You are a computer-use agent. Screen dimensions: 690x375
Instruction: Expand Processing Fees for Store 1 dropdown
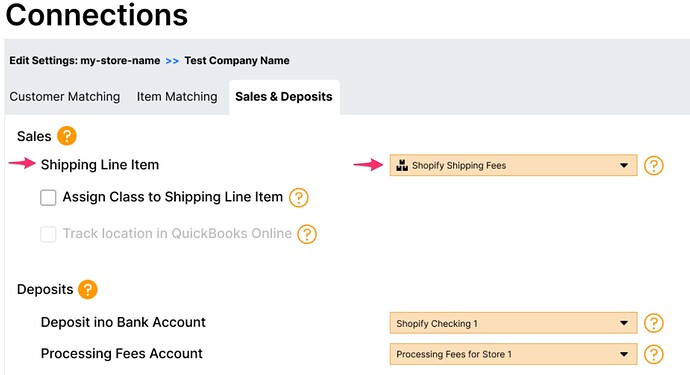pyautogui.click(x=513, y=354)
